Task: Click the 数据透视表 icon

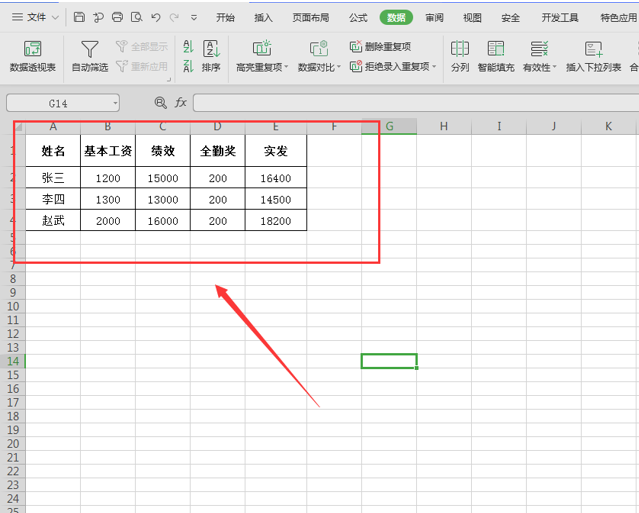Action: click(33, 49)
